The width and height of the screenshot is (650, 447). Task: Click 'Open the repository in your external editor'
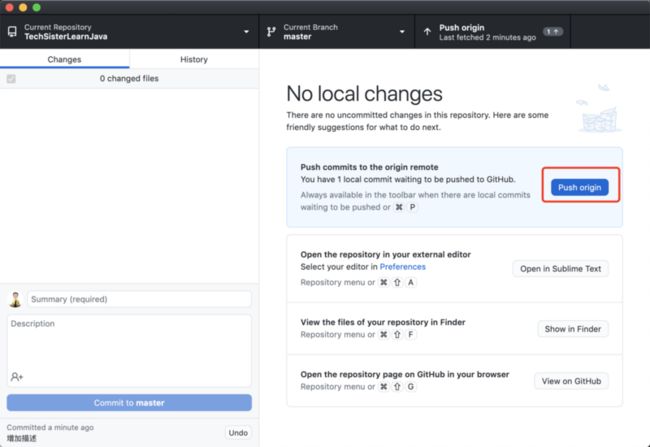[386, 255]
